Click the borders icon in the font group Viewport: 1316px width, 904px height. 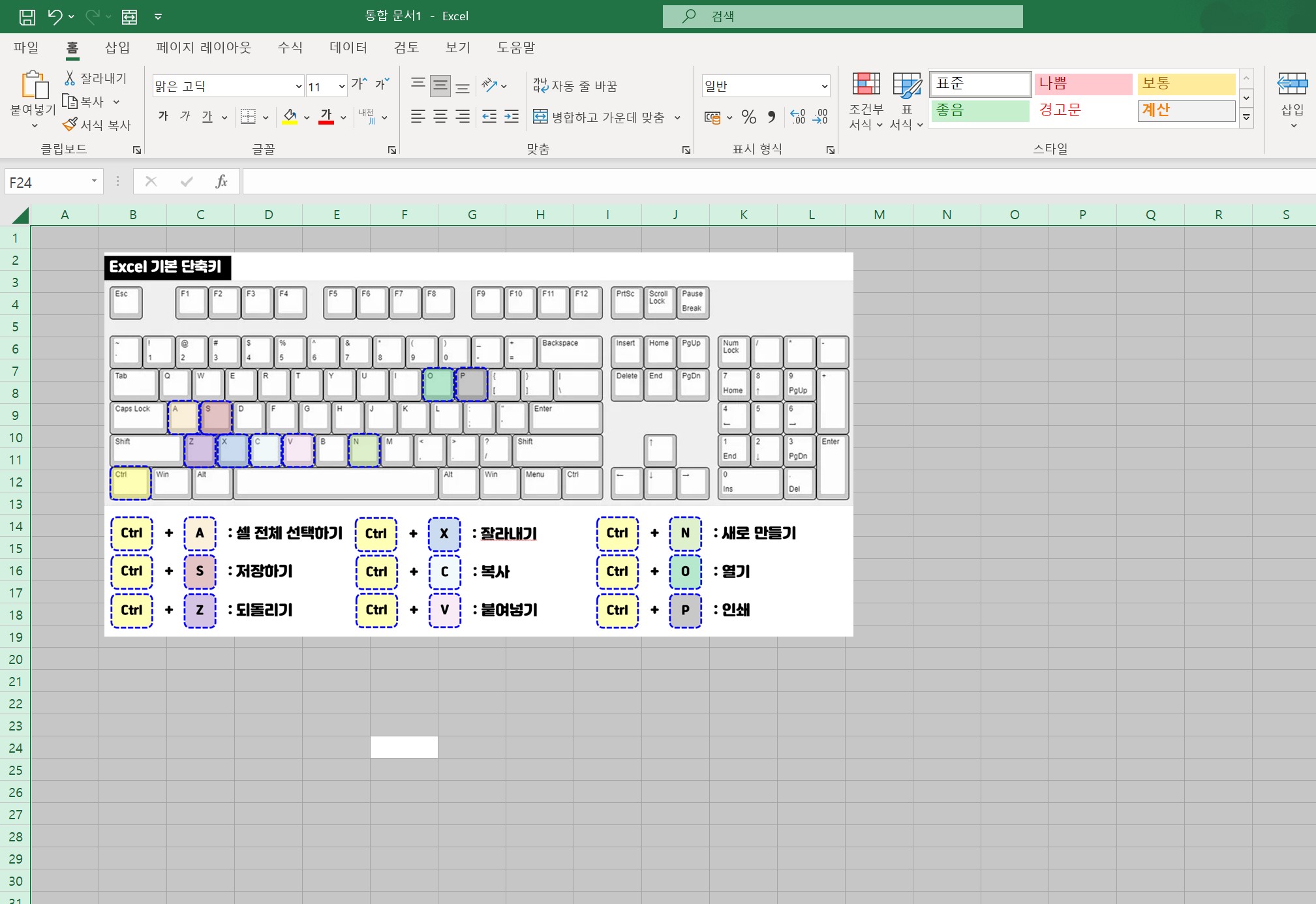(x=248, y=117)
